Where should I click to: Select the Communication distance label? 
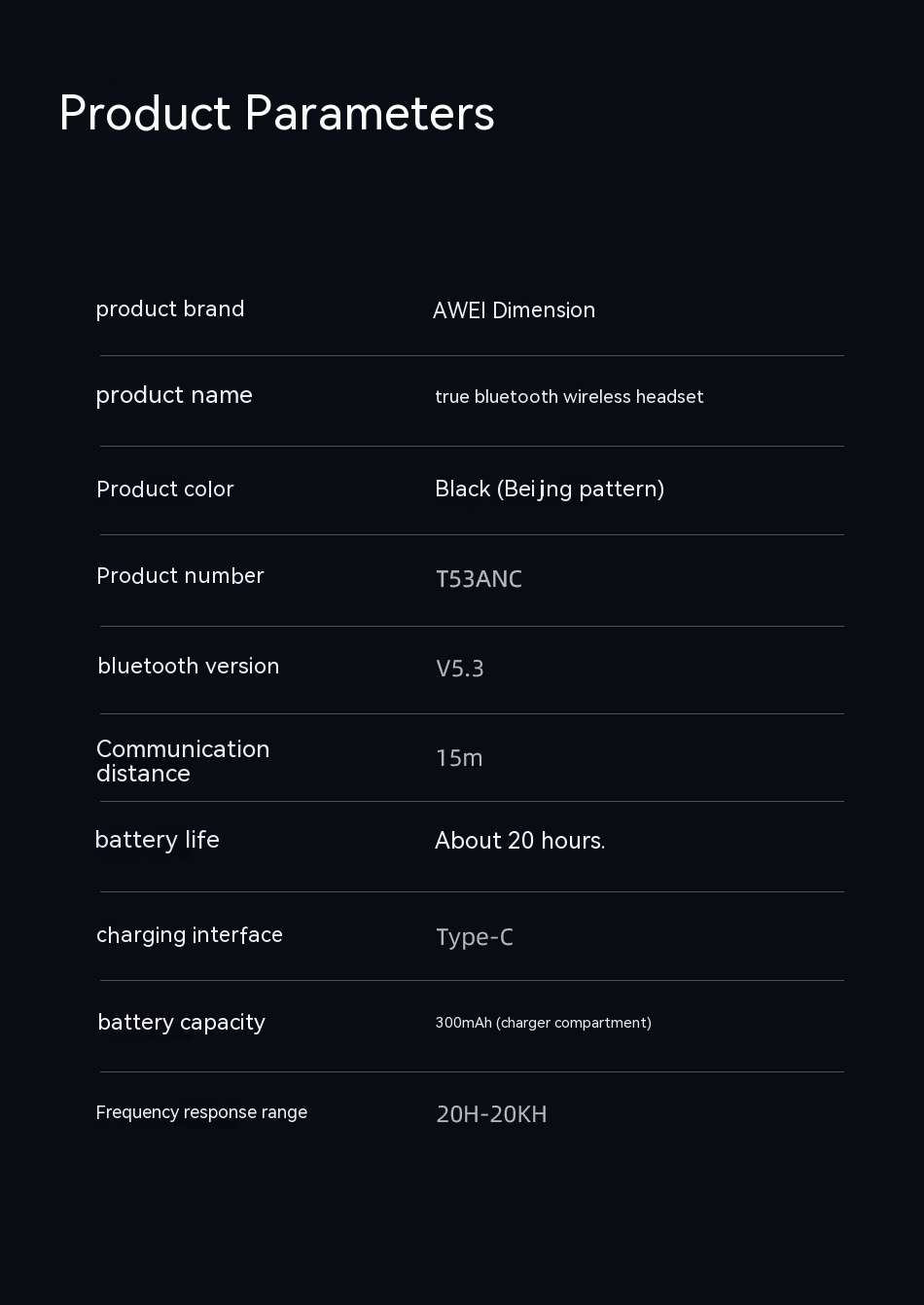pyautogui.click(x=183, y=761)
